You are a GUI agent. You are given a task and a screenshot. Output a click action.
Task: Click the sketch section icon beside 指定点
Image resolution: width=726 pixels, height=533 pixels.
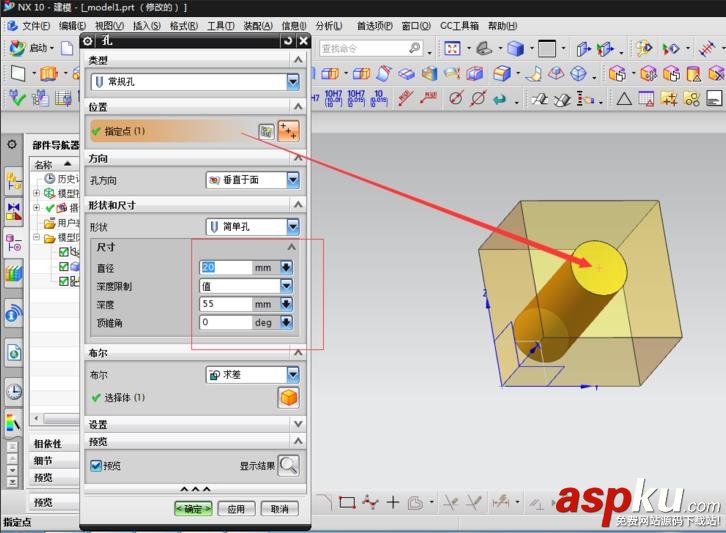pos(266,132)
